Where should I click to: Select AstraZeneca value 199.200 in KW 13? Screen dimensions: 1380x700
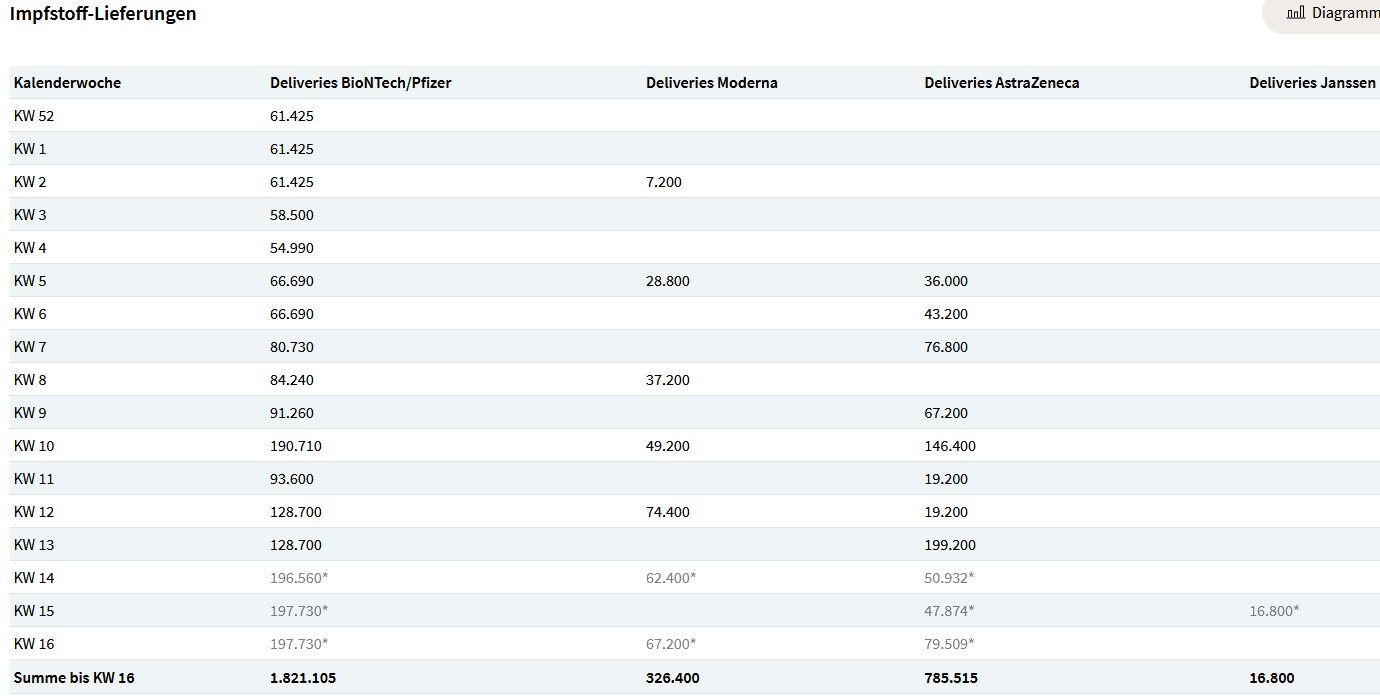[x=950, y=545]
